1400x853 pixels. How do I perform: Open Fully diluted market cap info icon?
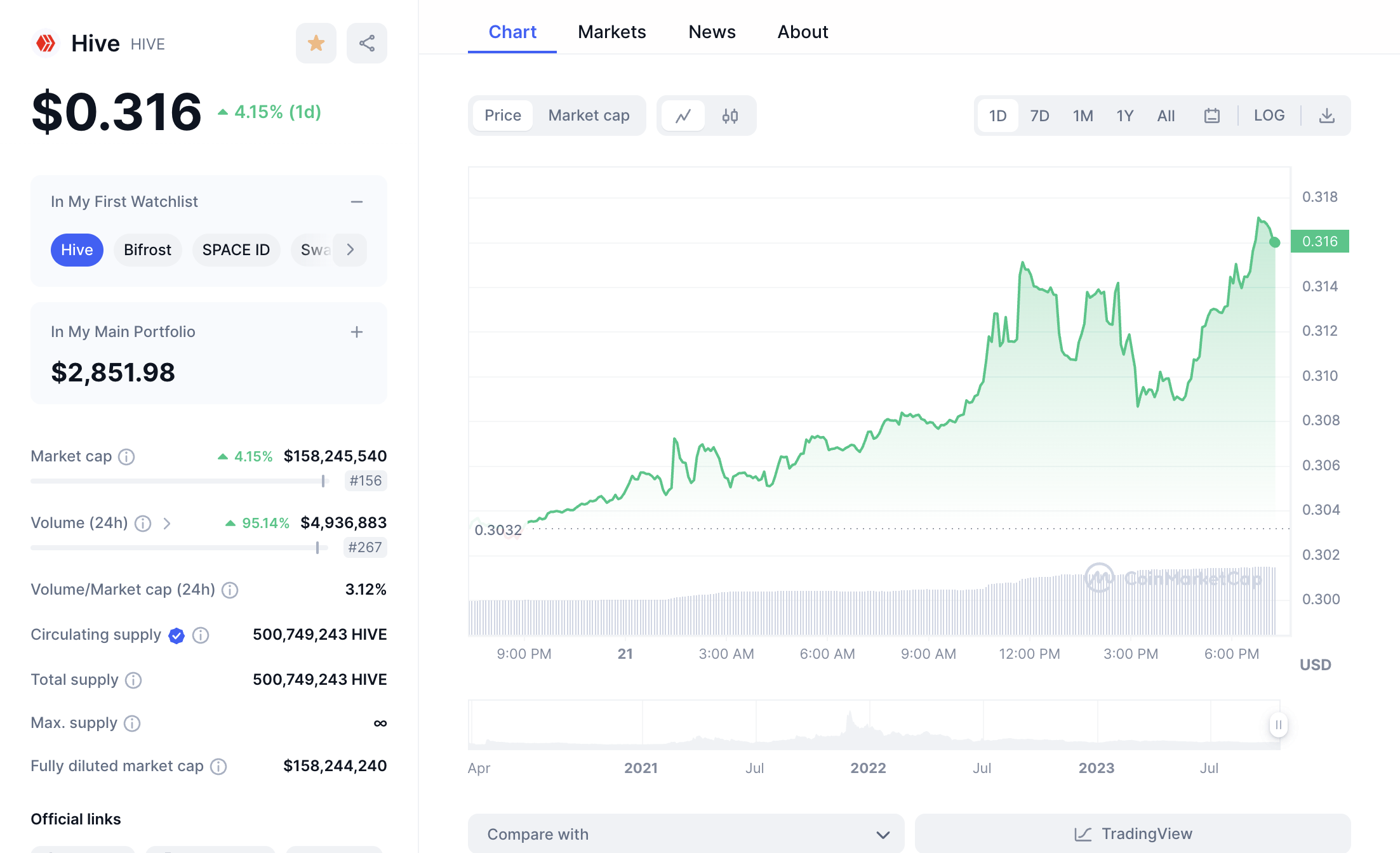click(218, 767)
